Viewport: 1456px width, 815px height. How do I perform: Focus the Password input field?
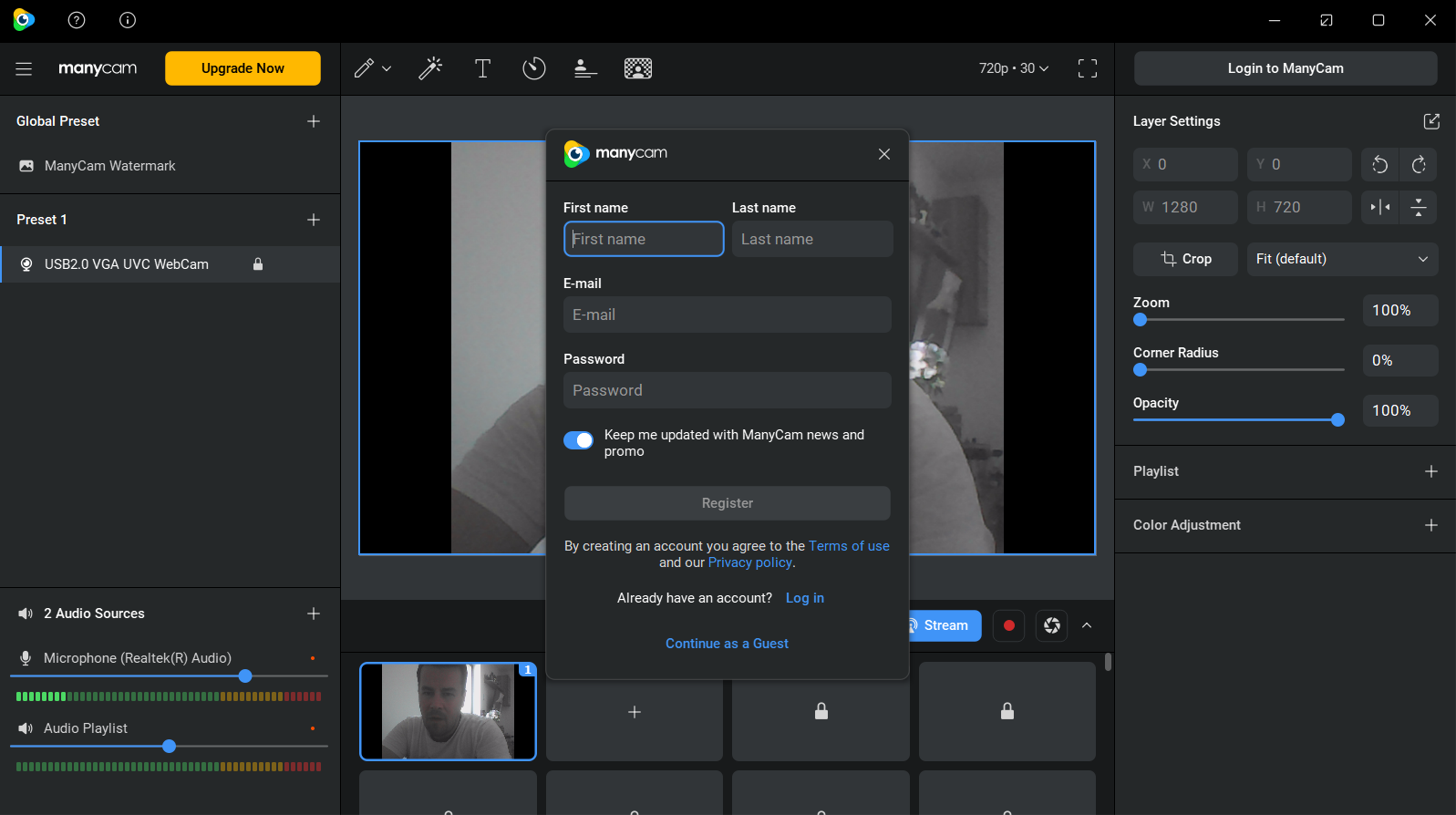[x=728, y=390]
